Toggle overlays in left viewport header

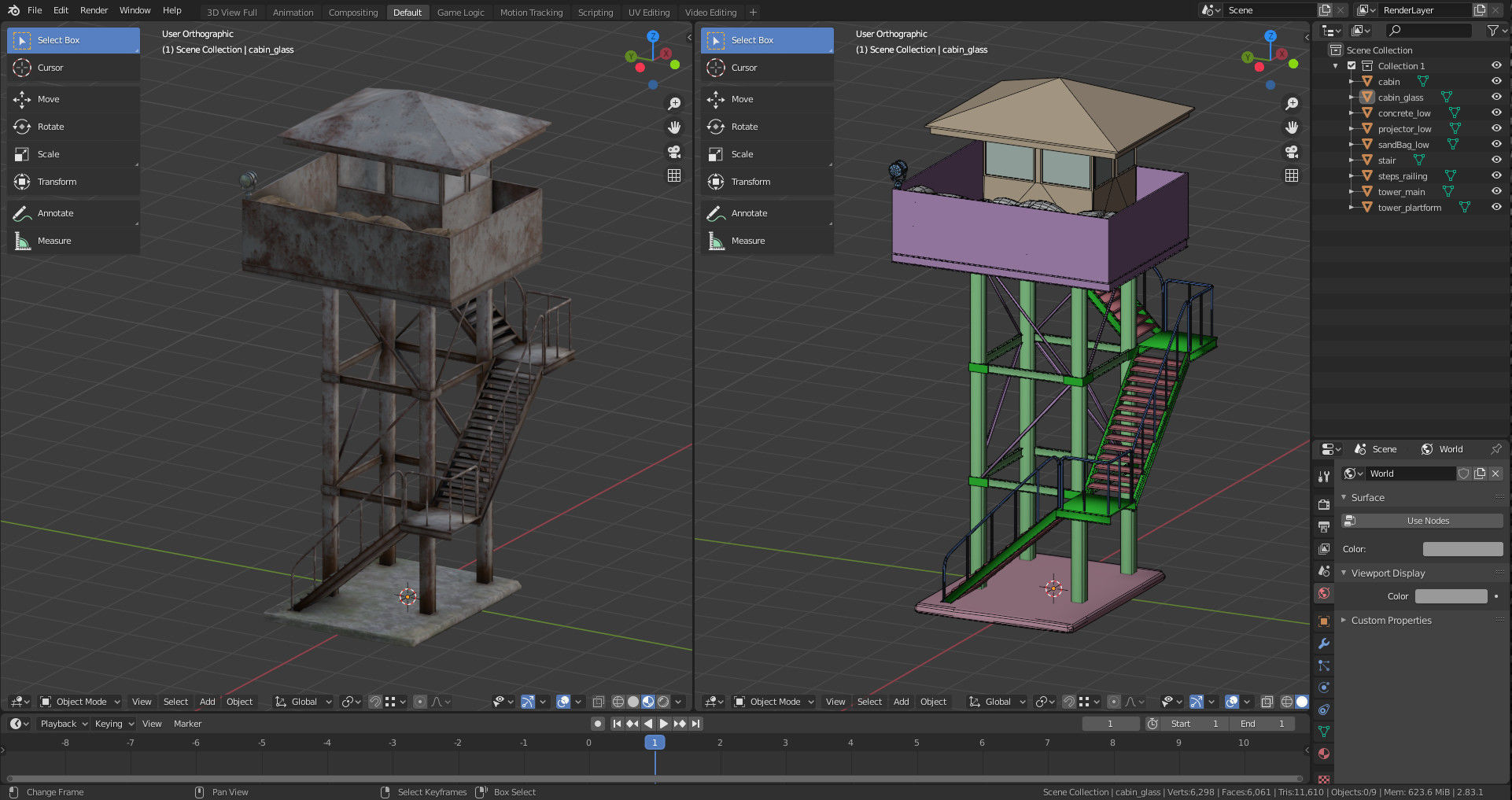click(x=563, y=702)
